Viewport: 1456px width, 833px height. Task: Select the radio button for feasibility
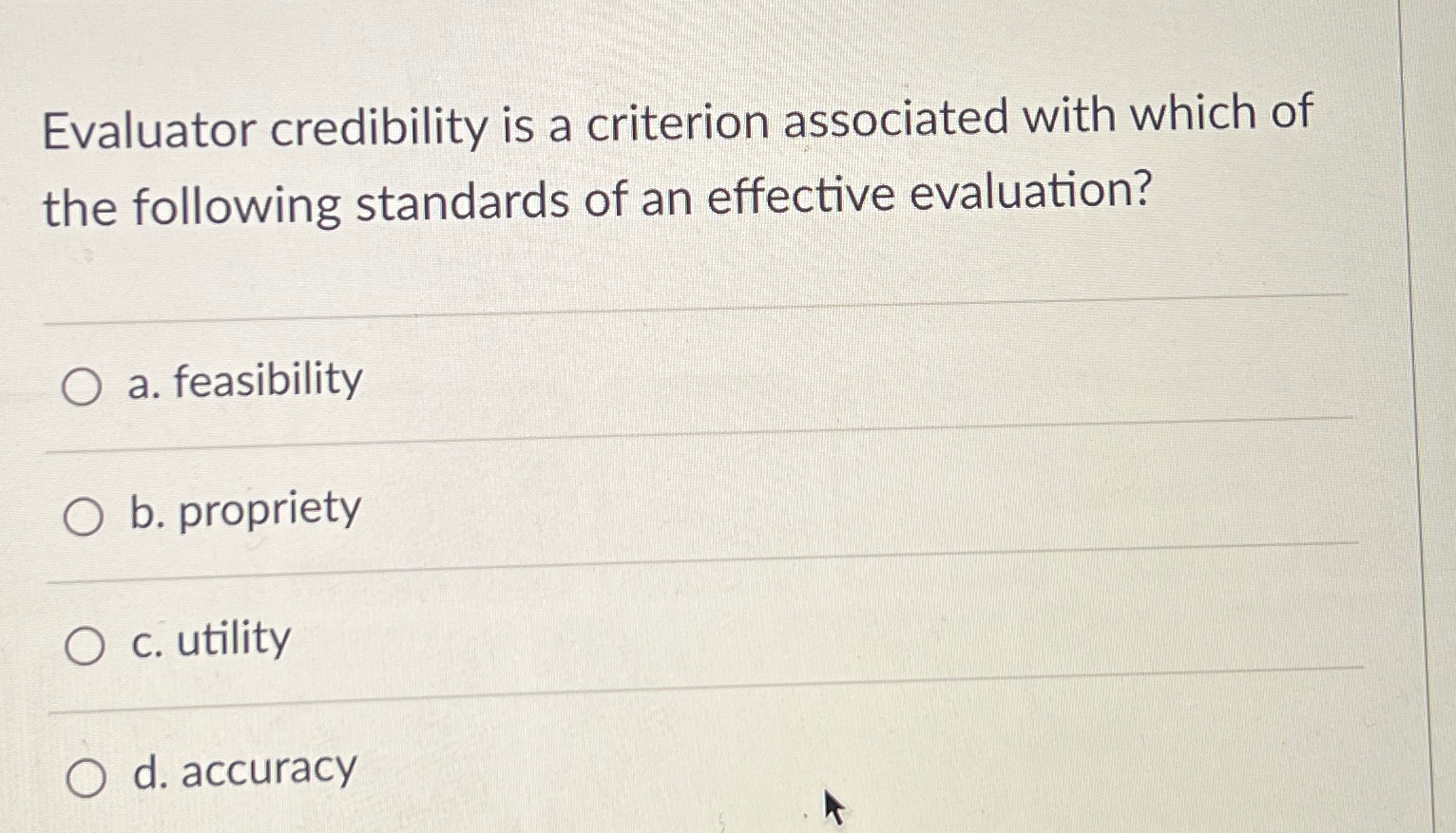click(x=84, y=385)
